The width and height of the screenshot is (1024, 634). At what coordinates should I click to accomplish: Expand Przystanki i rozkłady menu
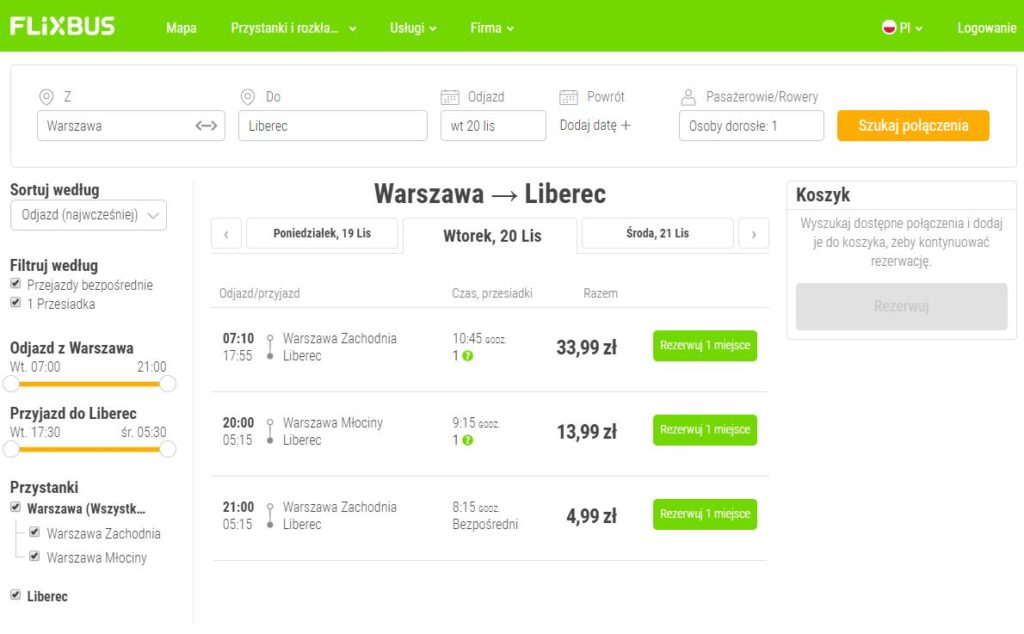tap(293, 28)
